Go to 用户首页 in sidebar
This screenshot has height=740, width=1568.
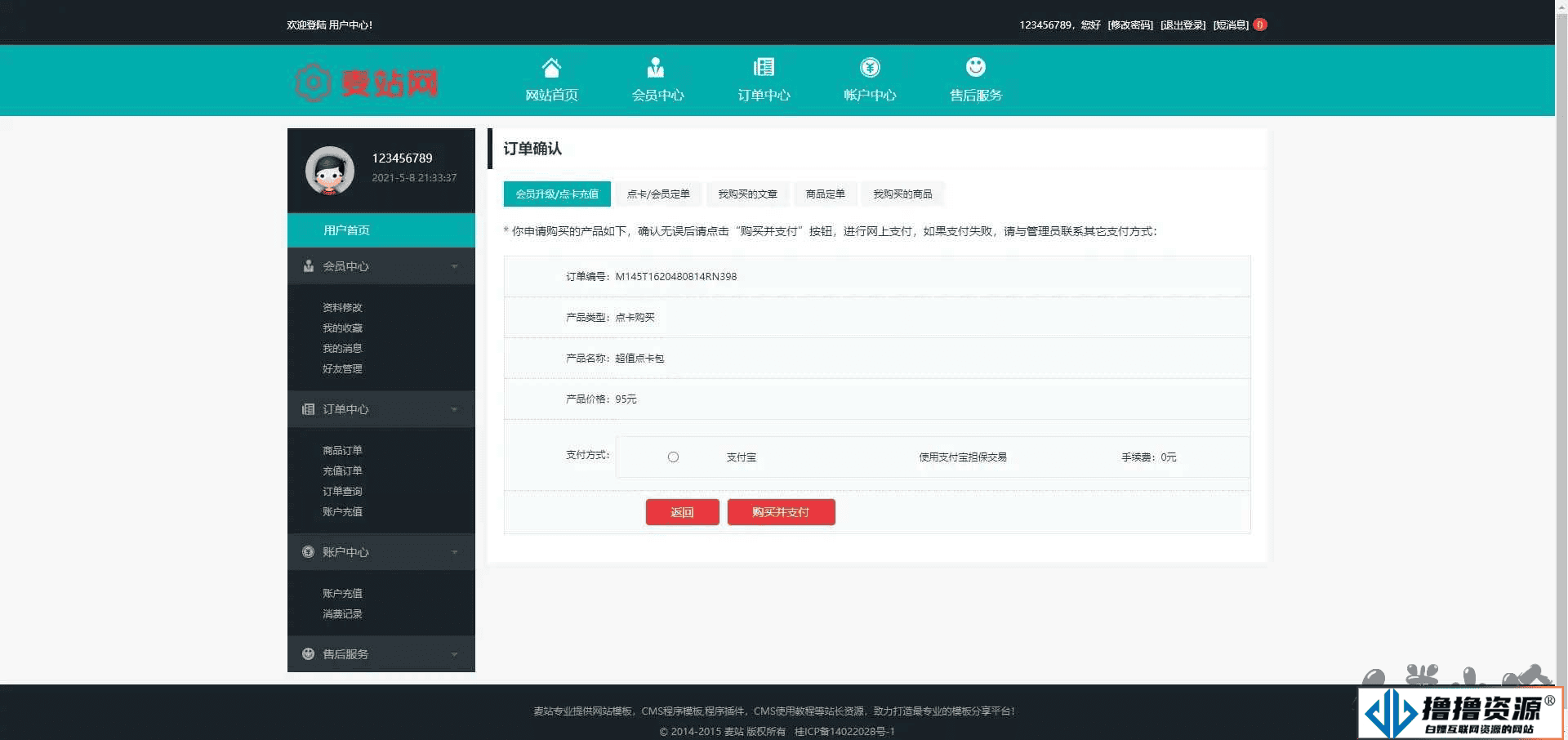381,230
